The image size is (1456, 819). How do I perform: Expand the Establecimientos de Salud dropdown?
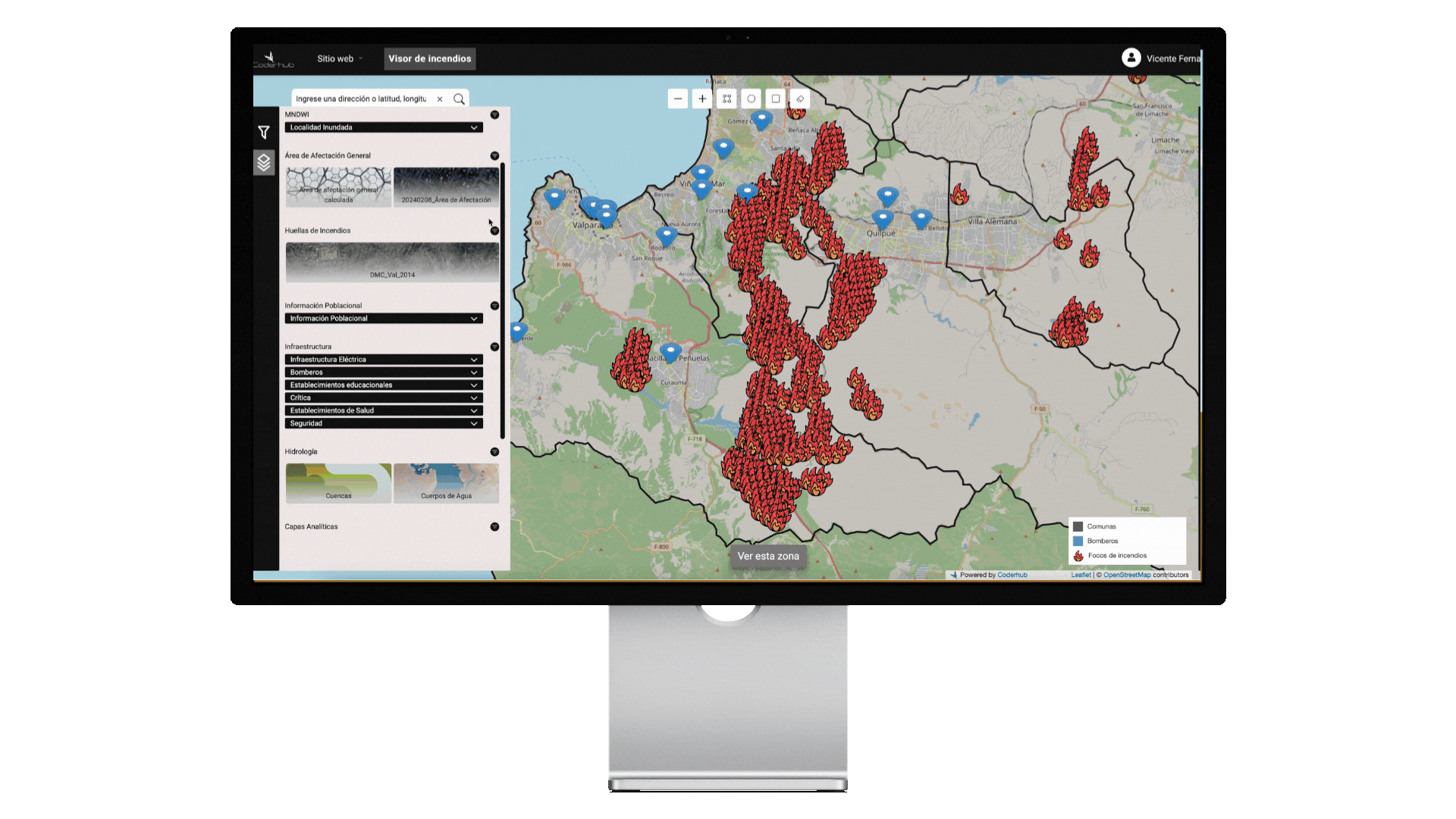pyautogui.click(x=384, y=410)
